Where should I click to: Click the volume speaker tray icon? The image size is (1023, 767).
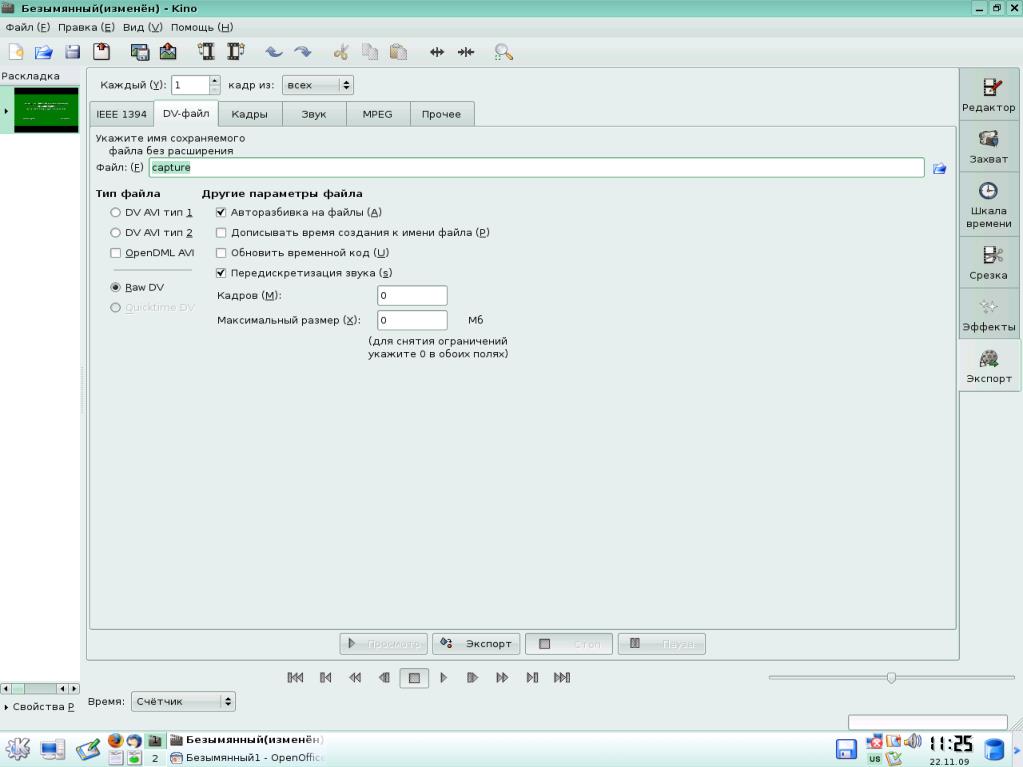[913, 741]
